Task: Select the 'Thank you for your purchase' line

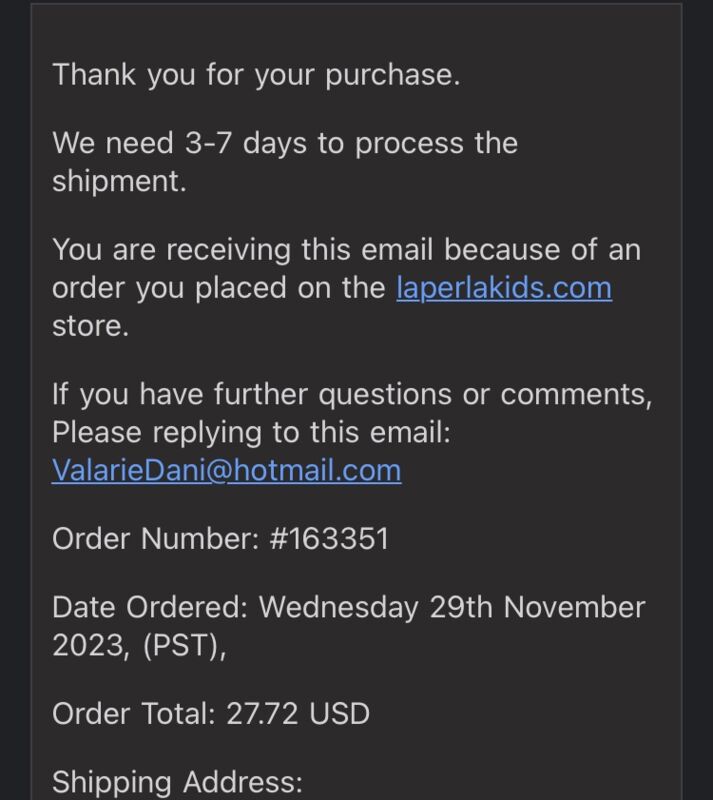Action: click(x=256, y=76)
